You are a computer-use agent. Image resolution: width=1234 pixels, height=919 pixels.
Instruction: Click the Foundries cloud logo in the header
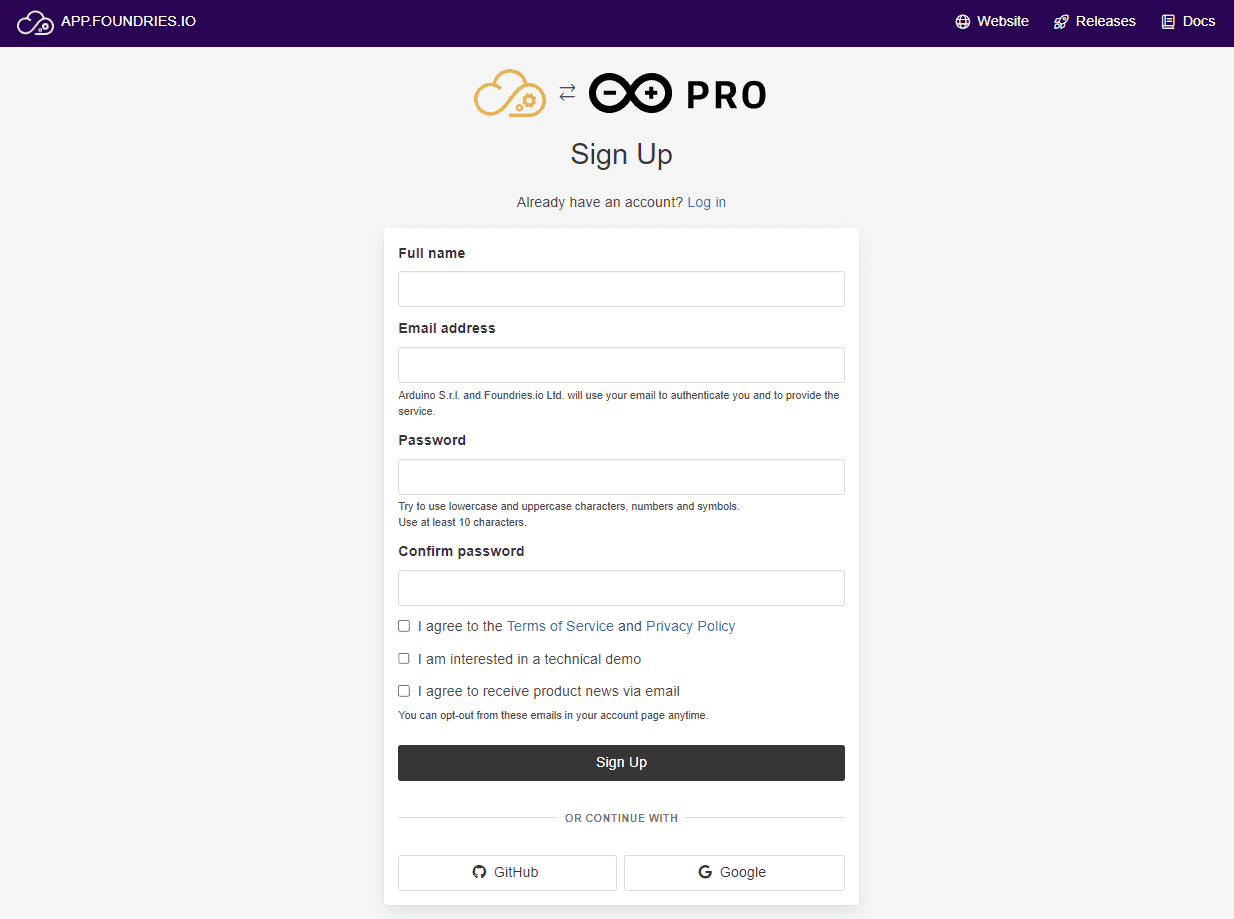(x=35, y=22)
